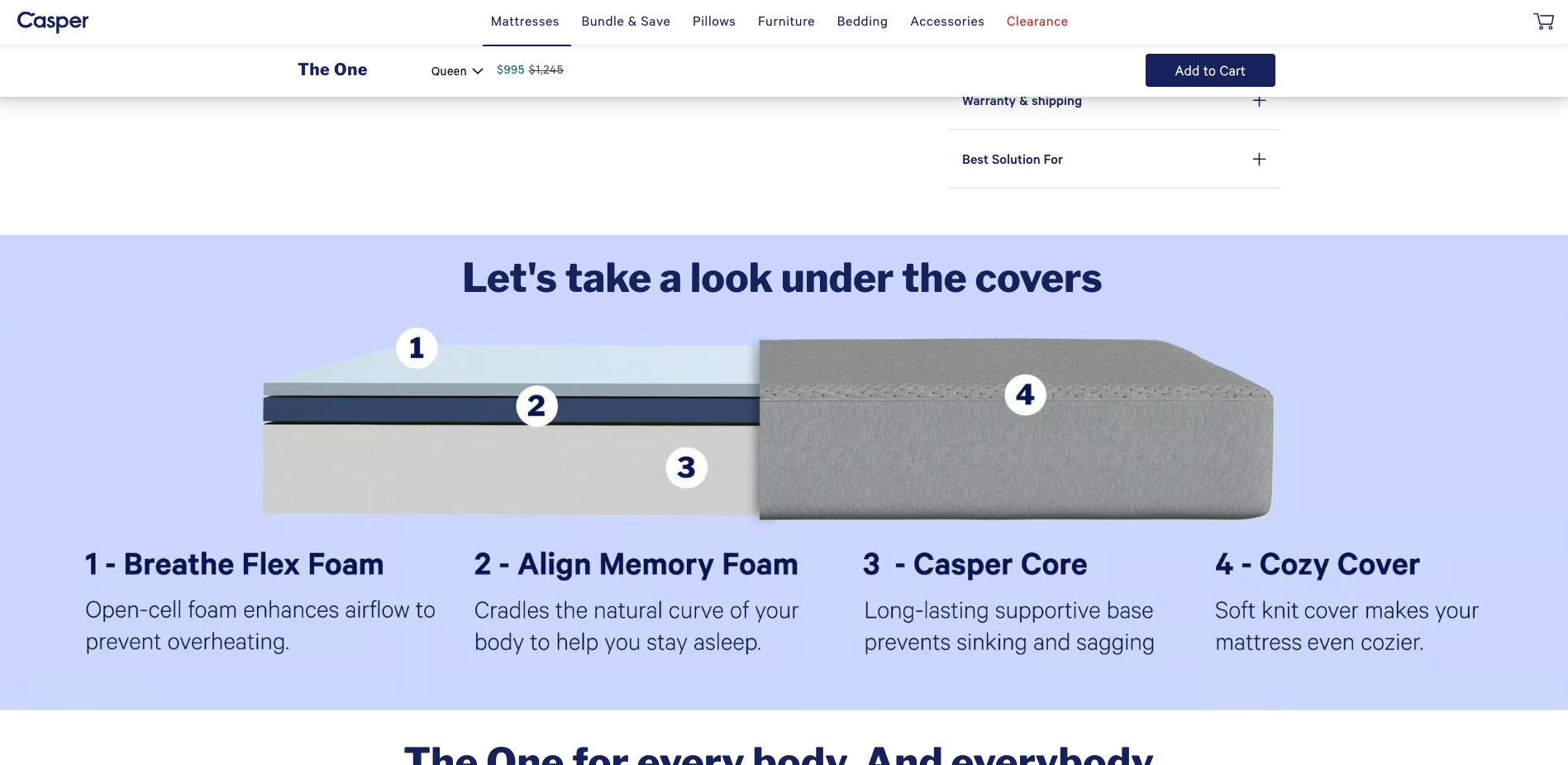Image resolution: width=1568 pixels, height=765 pixels.
Task: Open the Queen size dropdown
Action: click(x=456, y=71)
